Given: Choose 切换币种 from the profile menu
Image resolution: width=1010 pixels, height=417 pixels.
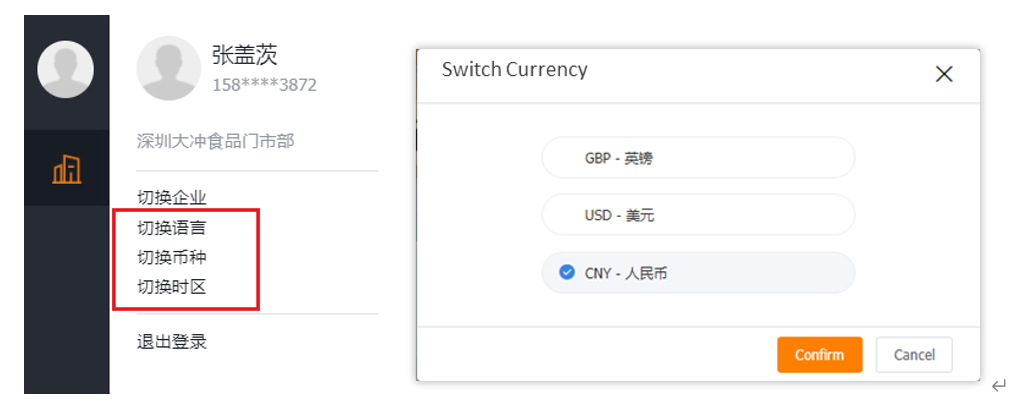Looking at the screenshot, I should click(171, 257).
